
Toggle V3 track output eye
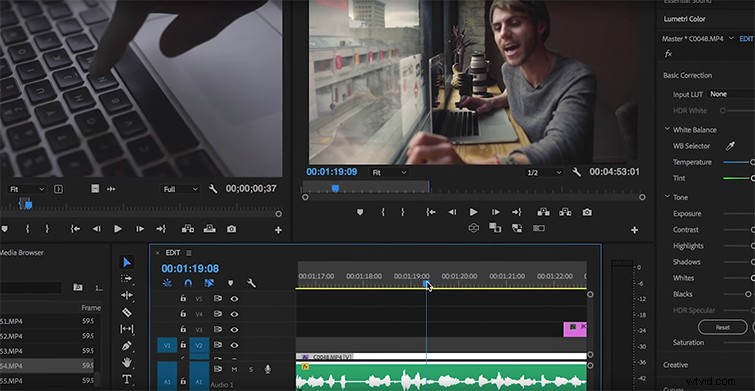[234, 329]
